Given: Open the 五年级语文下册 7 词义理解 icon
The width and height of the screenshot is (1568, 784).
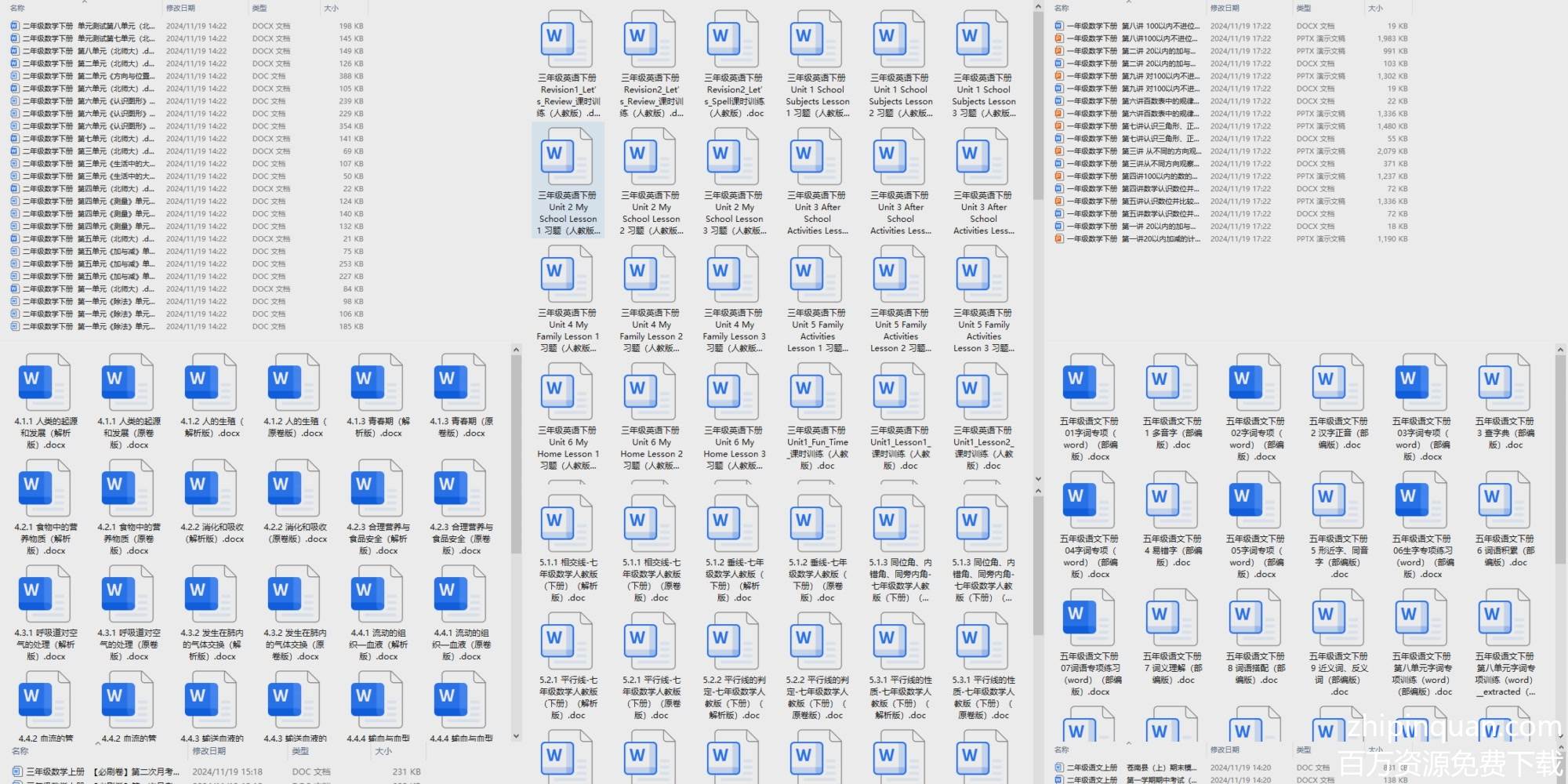Looking at the screenshot, I should [x=1171, y=618].
